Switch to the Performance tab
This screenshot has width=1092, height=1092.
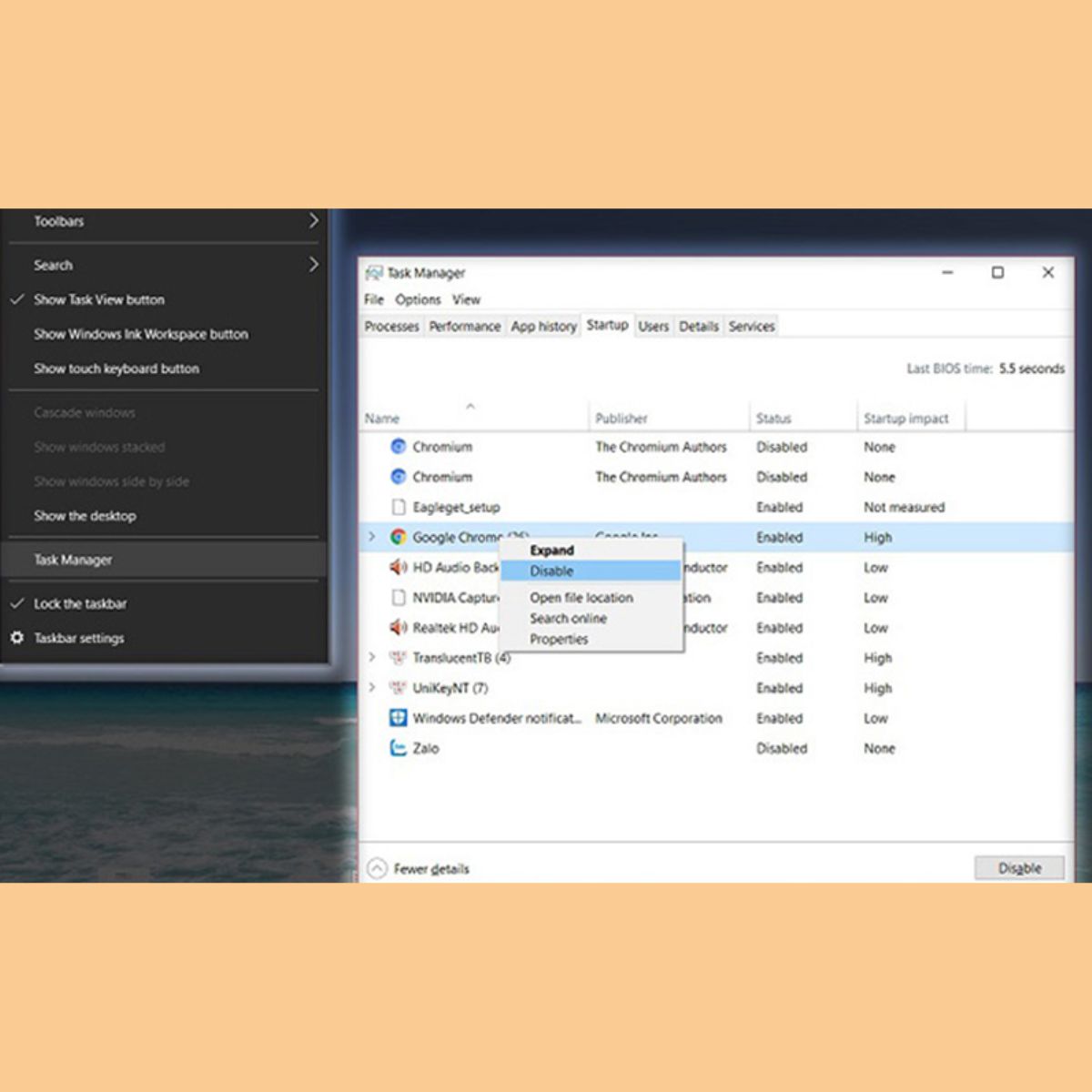pos(464,326)
